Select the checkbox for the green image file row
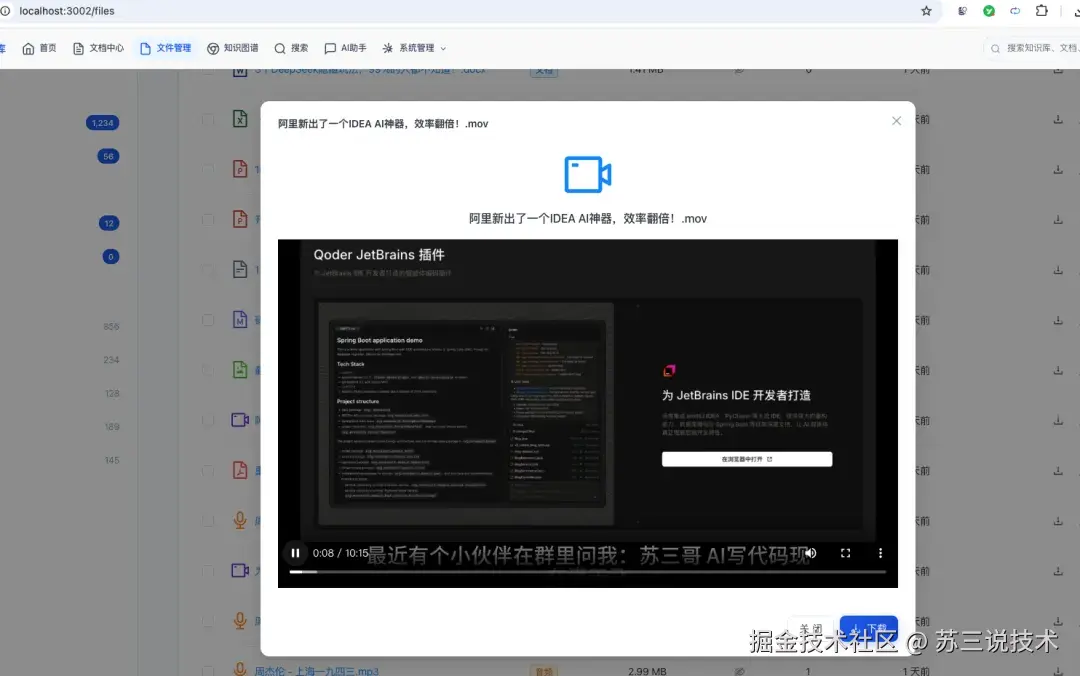 tap(208, 370)
